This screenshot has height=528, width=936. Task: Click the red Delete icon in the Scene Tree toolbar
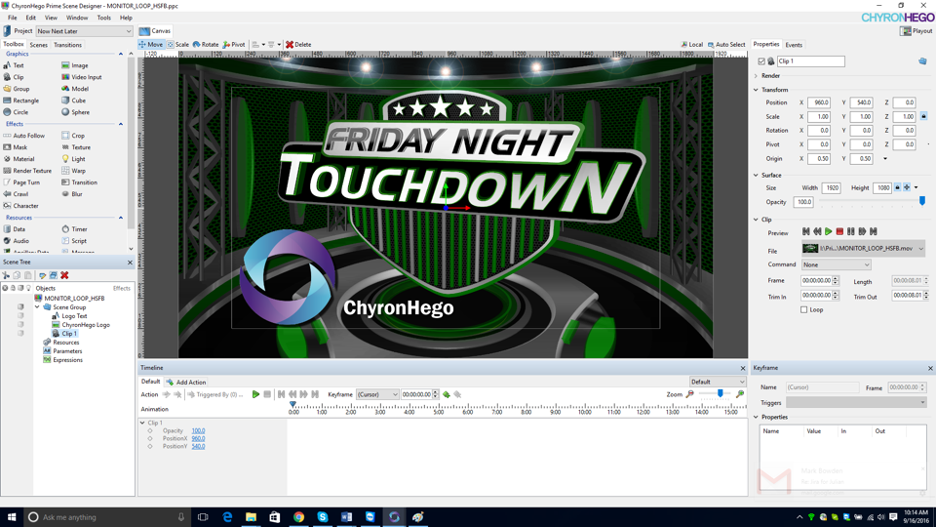pyautogui.click(x=64, y=275)
